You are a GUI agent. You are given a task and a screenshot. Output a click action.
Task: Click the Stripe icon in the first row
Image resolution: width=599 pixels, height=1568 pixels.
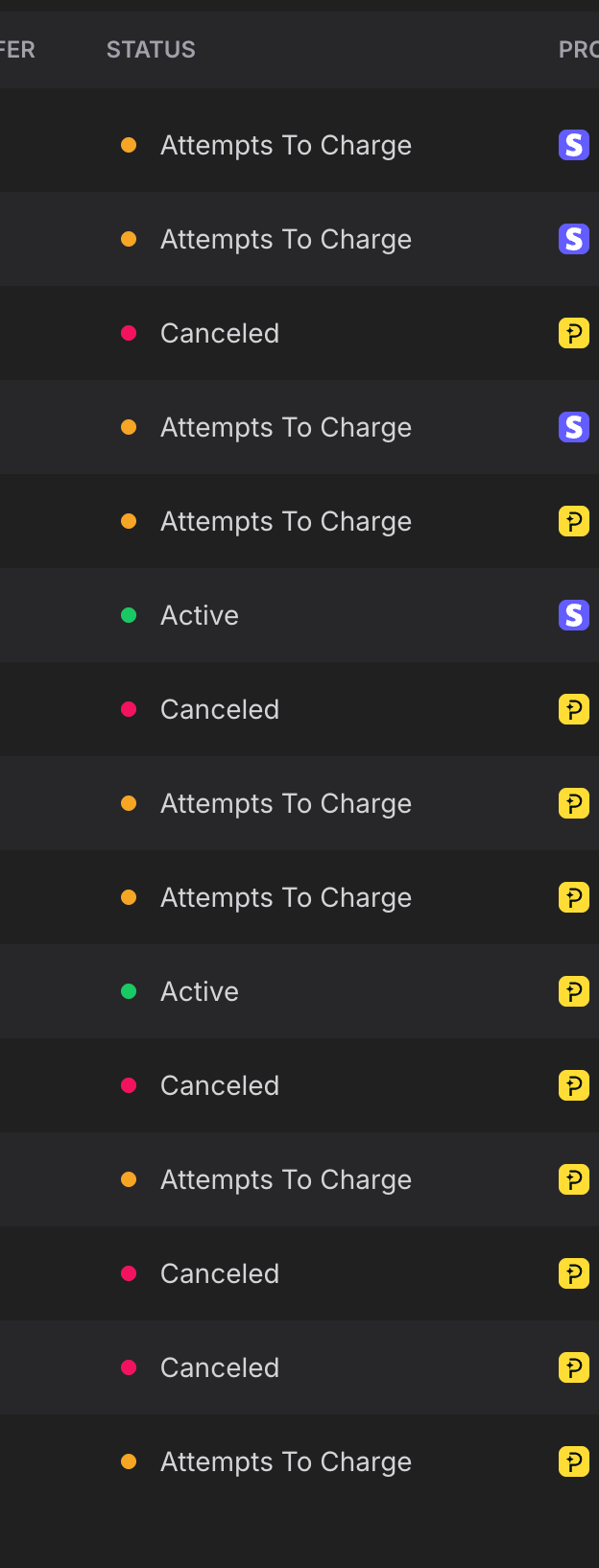(x=574, y=145)
